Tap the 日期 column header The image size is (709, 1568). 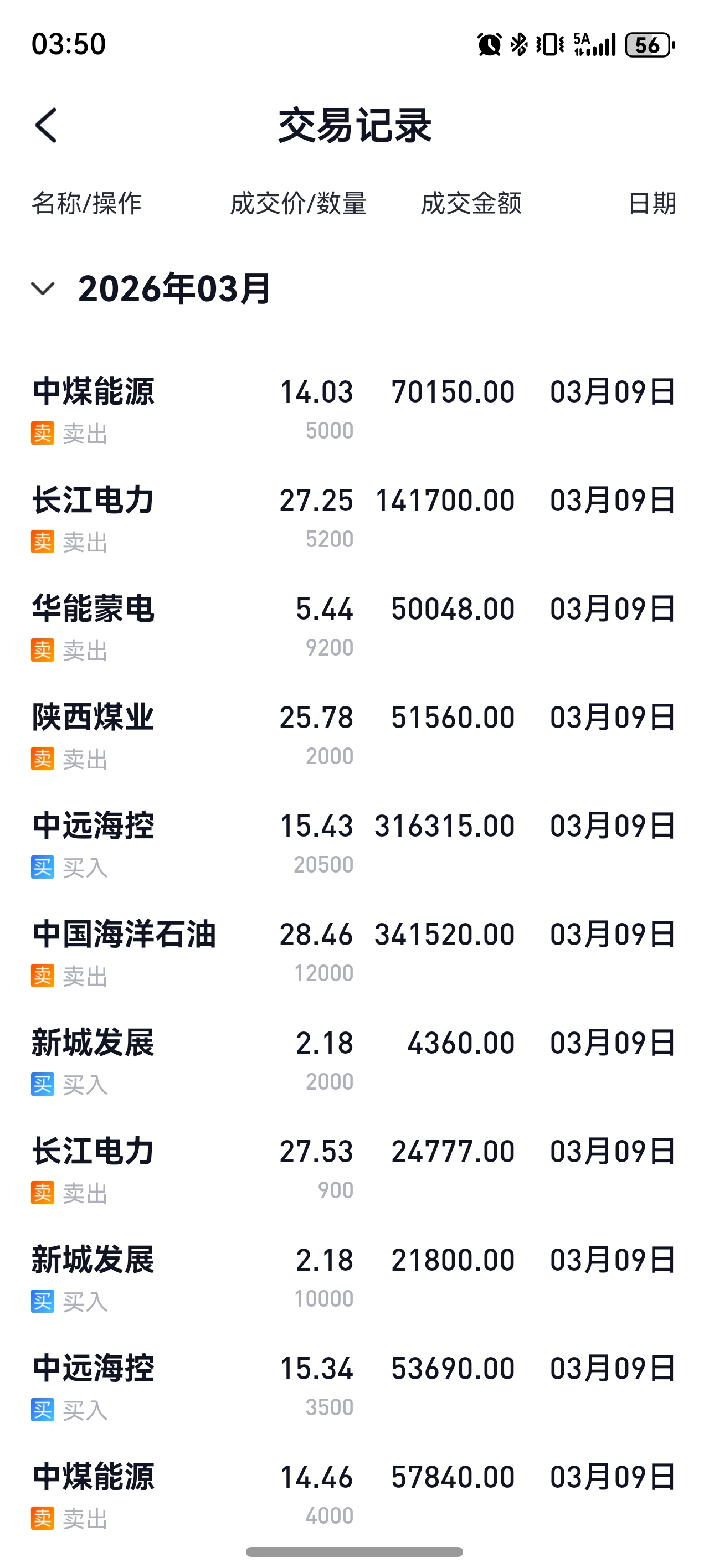pyautogui.click(x=652, y=203)
